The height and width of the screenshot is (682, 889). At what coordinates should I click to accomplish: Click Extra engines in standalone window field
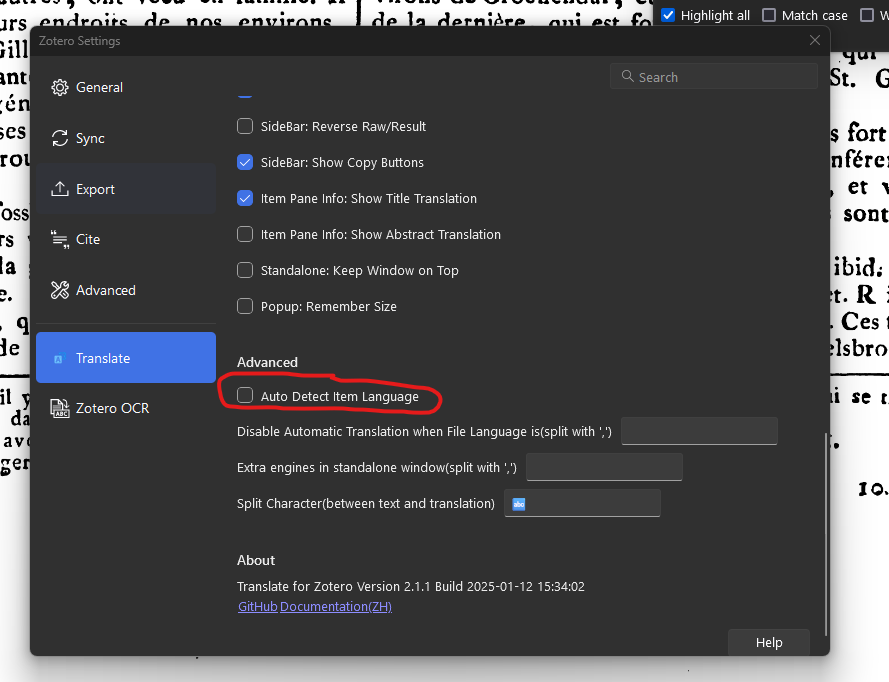604,467
